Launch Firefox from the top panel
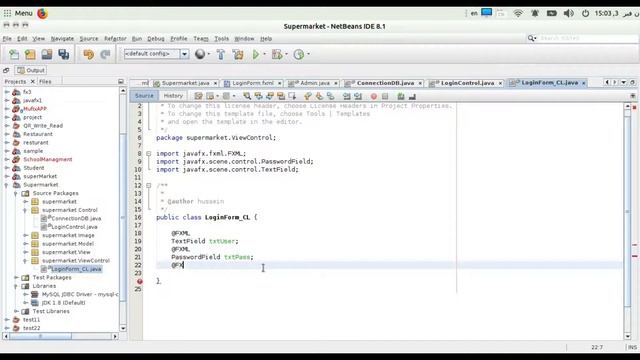 42,13
